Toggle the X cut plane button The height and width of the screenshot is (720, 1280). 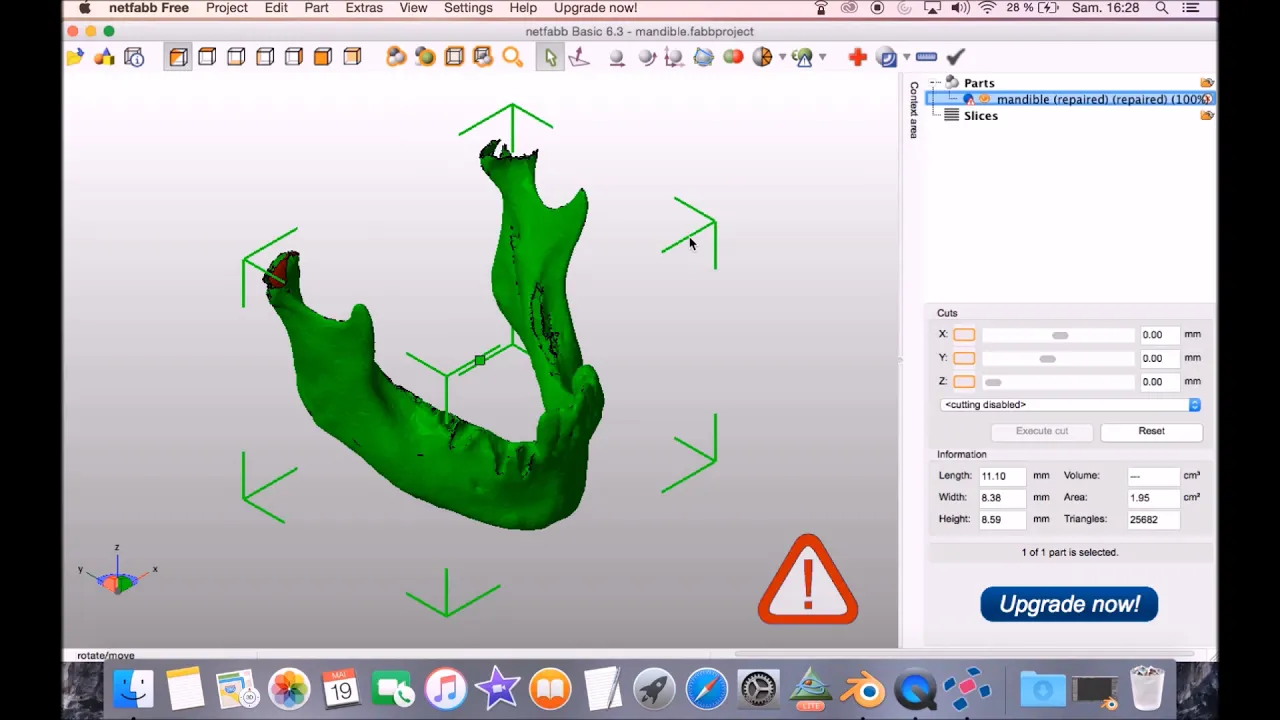pyautogui.click(x=964, y=335)
